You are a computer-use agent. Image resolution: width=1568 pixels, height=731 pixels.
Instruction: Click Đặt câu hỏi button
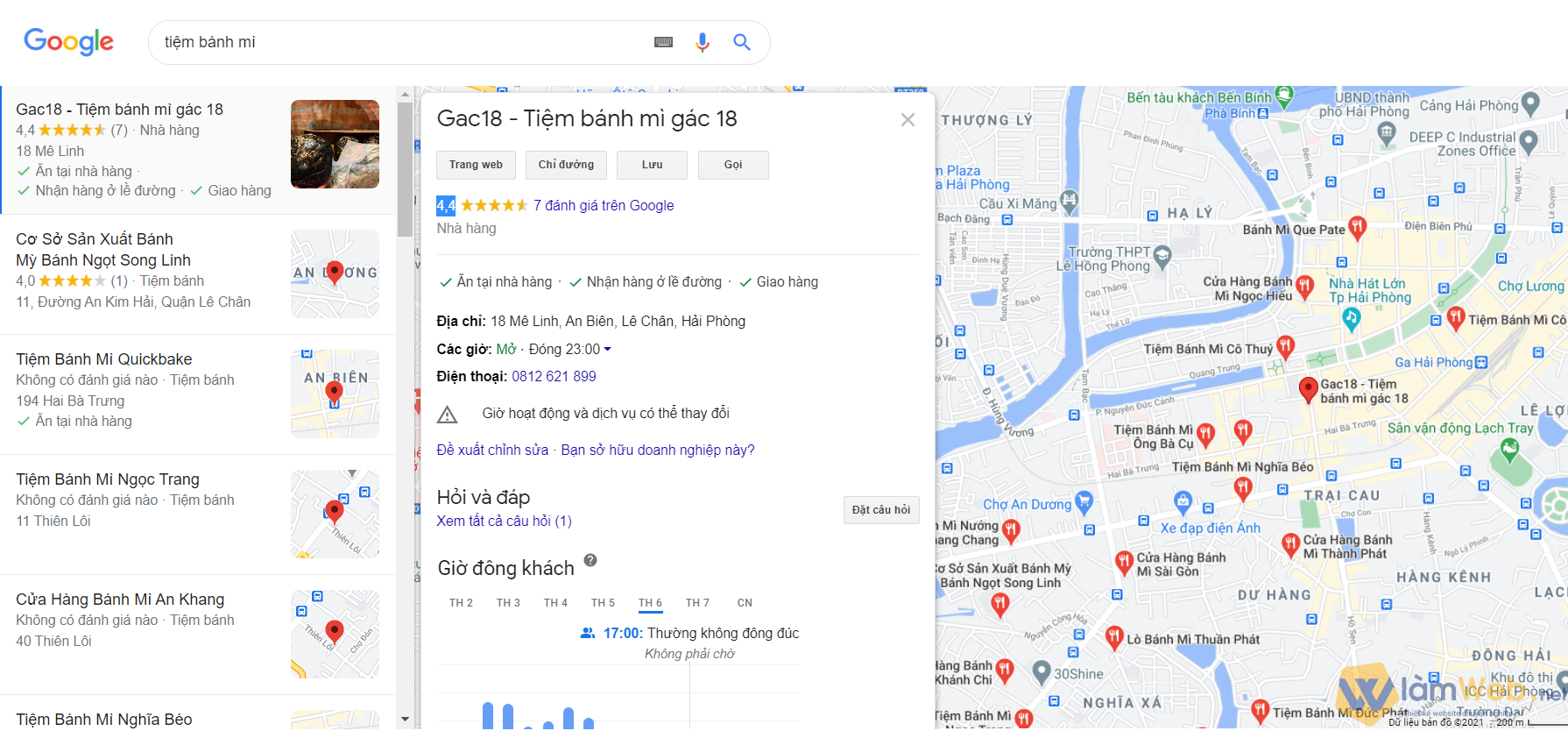coord(881,510)
